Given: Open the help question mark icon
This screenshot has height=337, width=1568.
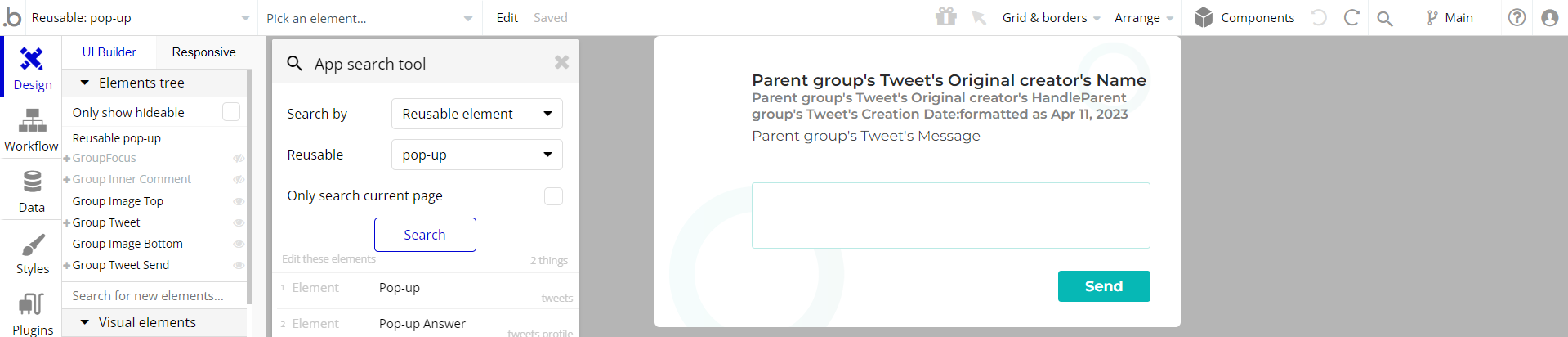Looking at the screenshot, I should 1517,17.
